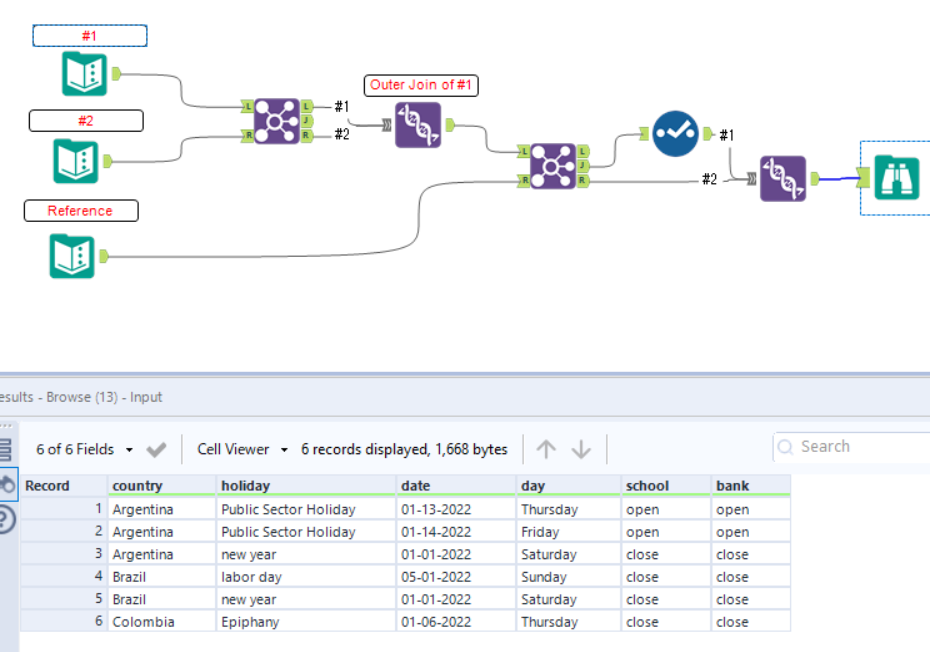
Task: Select the 01-06-2022 date cell
Action: tap(456, 622)
